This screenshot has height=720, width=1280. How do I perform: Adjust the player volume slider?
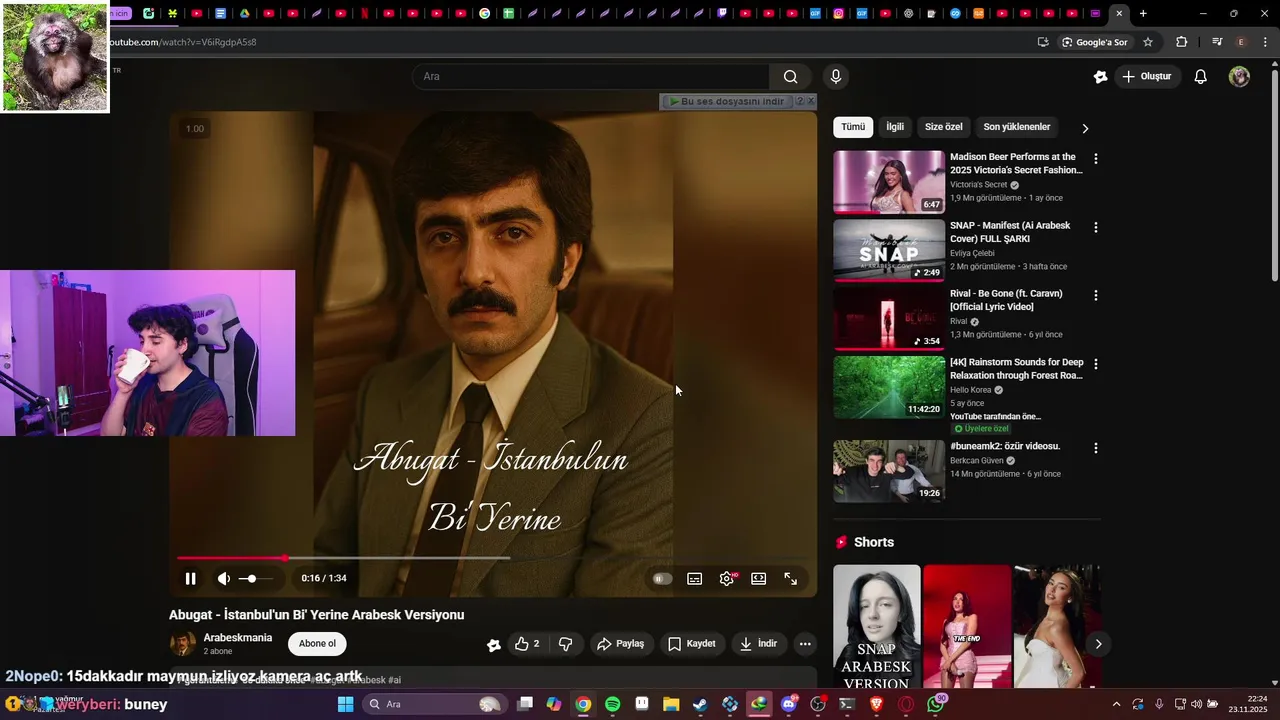(x=254, y=578)
